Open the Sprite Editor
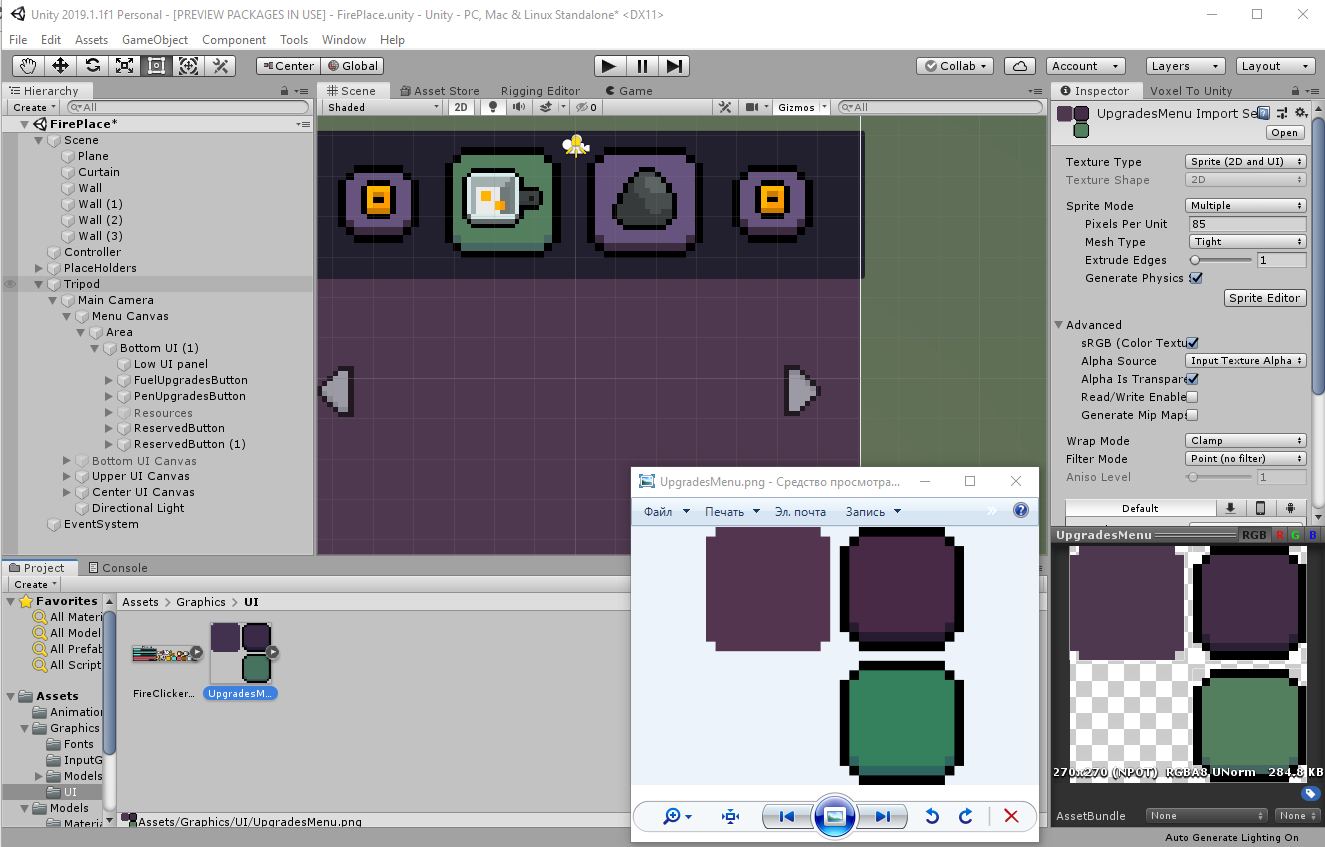This screenshot has height=847, width=1325. [x=1265, y=298]
